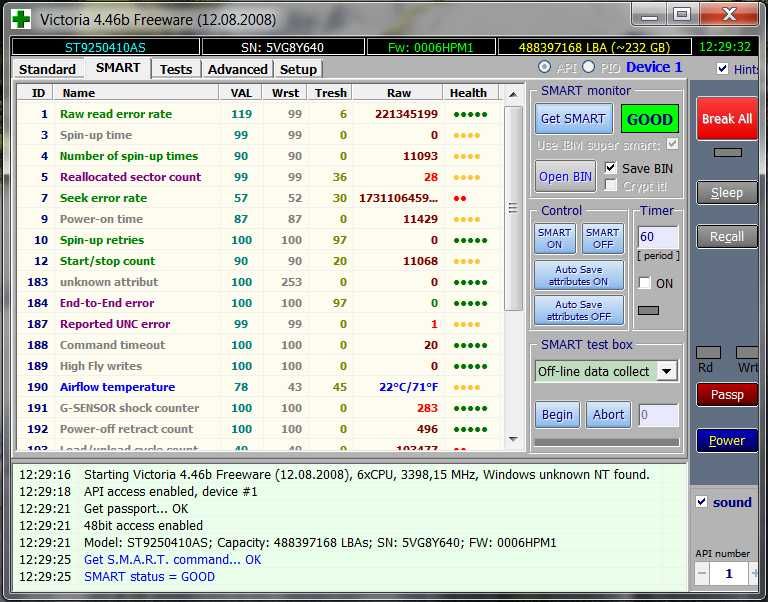Click the indicator below Break All
This screenshot has height=602, width=768.
click(728, 153)
